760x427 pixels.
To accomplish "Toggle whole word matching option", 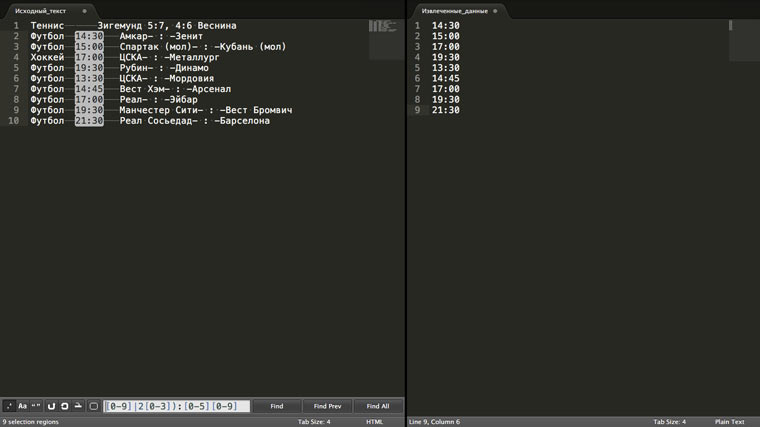I will pos(36,406).
